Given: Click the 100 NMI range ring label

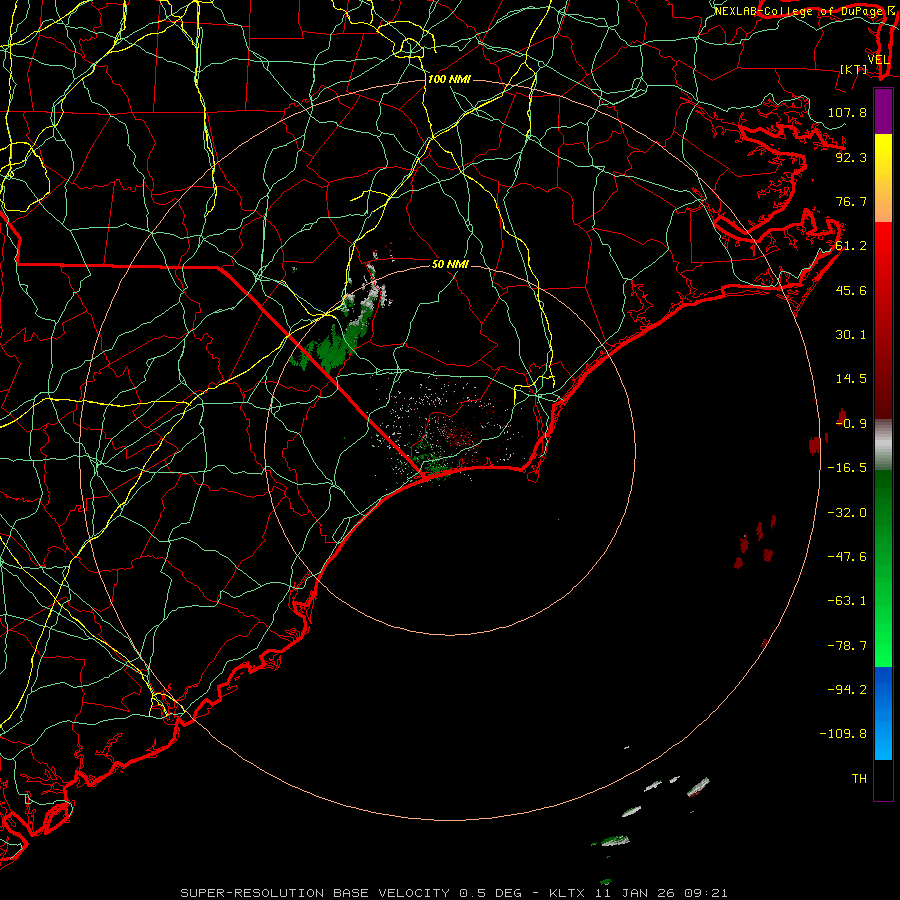Looking at the screenshot, I should [x=449, y=79].
